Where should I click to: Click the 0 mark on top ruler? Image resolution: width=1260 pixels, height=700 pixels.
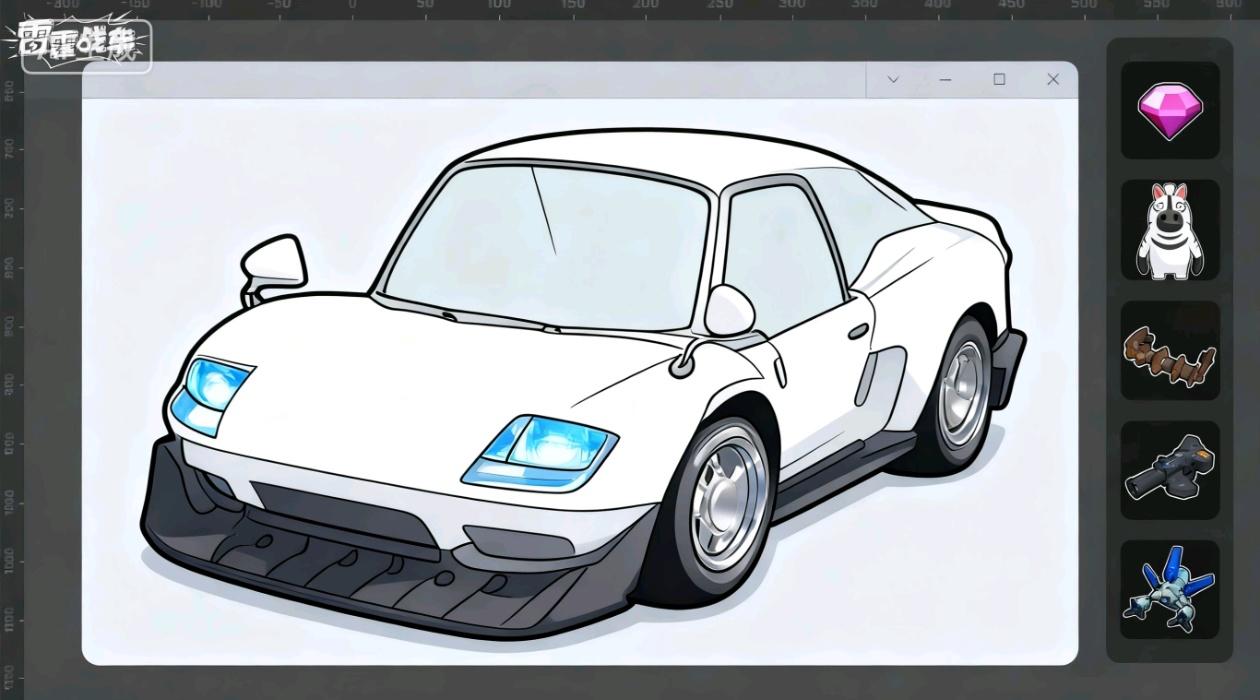(352, 6)
